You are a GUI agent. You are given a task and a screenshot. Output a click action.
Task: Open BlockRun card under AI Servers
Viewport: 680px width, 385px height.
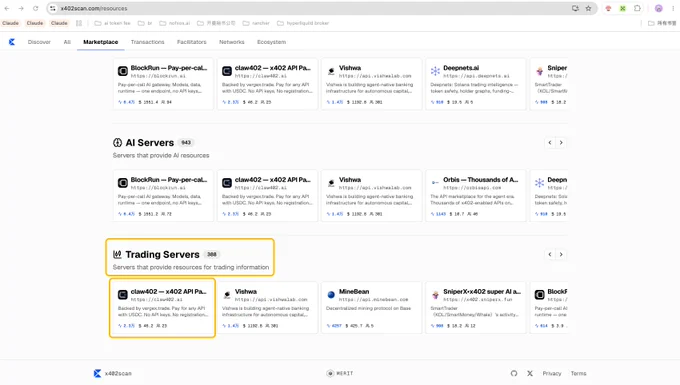coord(163,196)
